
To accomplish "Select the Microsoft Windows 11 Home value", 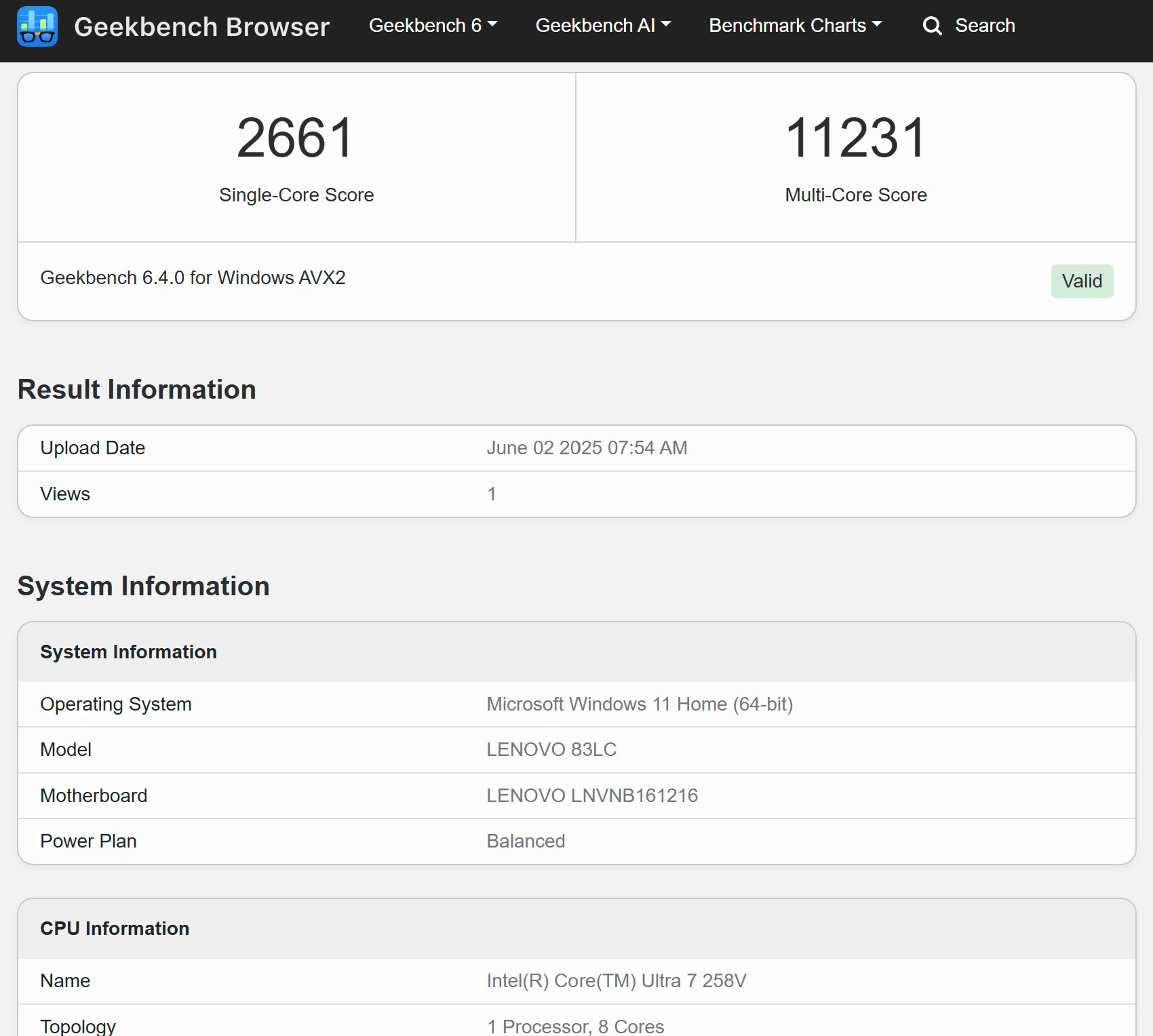I will (639, 704).
